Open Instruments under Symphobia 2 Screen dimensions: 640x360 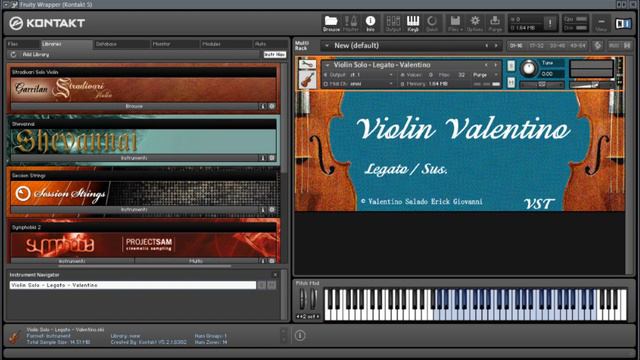click(72, 260)
